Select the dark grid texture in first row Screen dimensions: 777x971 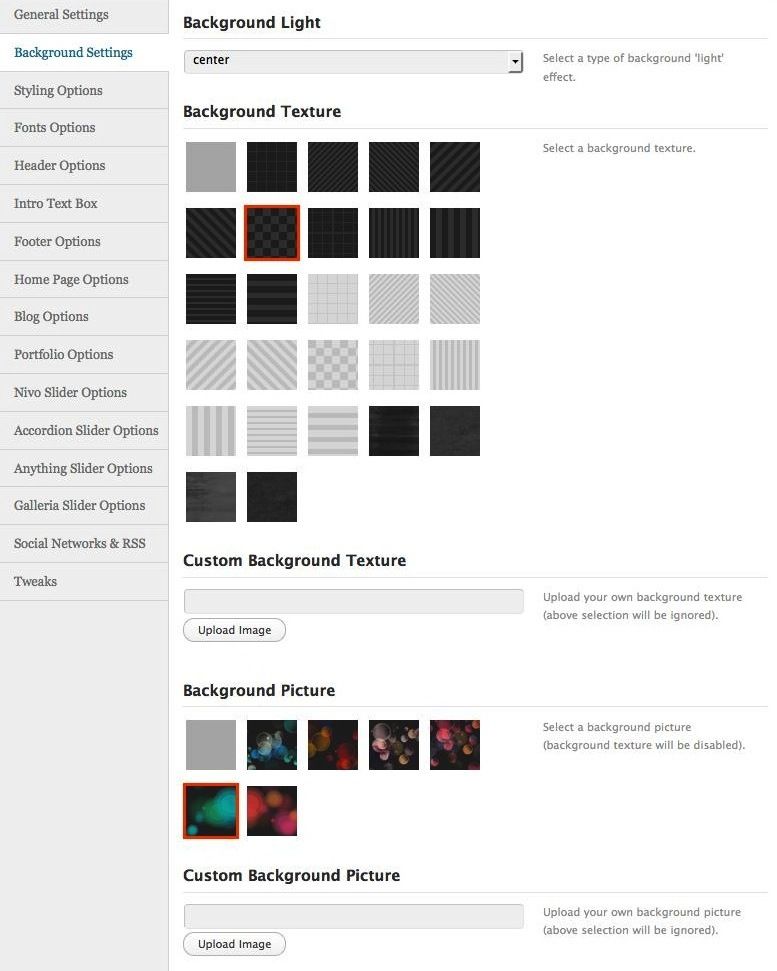tap(272, 167)
